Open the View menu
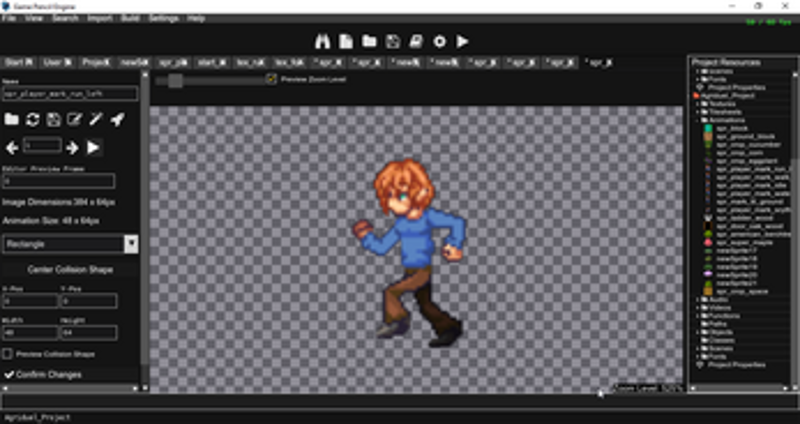The height and width of the screenshot is (424, 800). [34, 18]
